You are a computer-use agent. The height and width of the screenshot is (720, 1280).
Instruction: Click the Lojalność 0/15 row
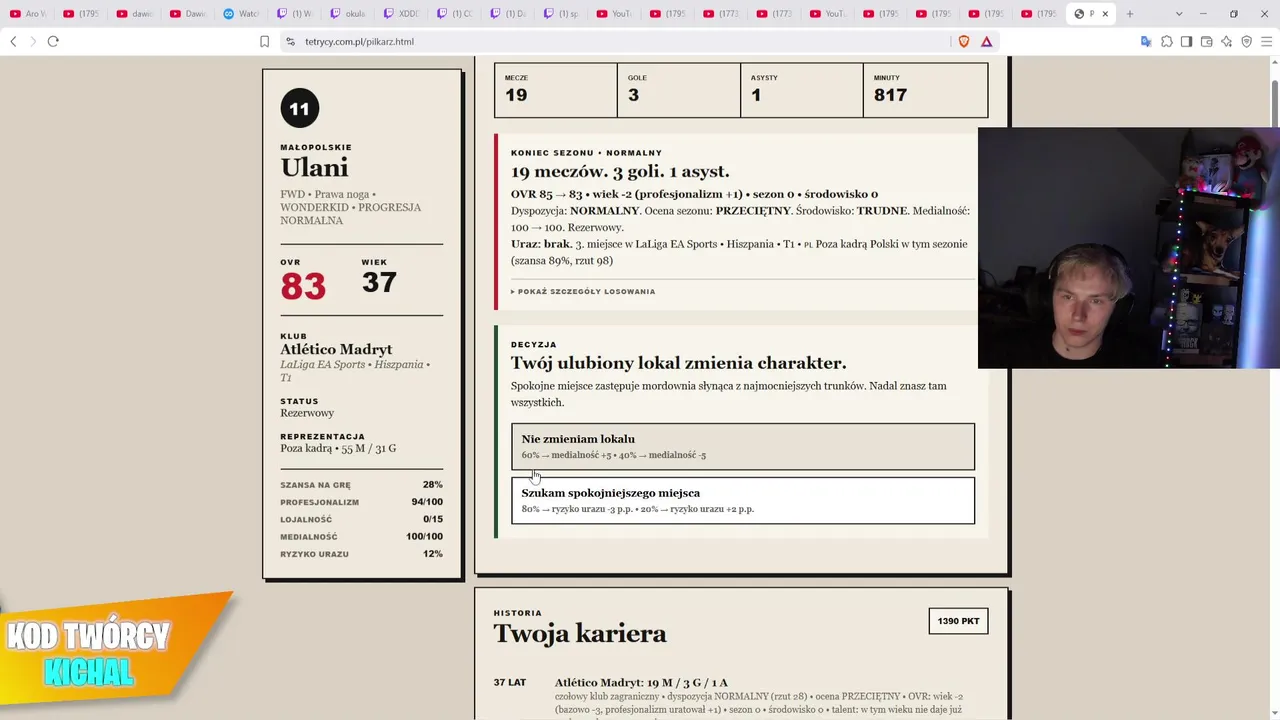click(x=361, y=519)
